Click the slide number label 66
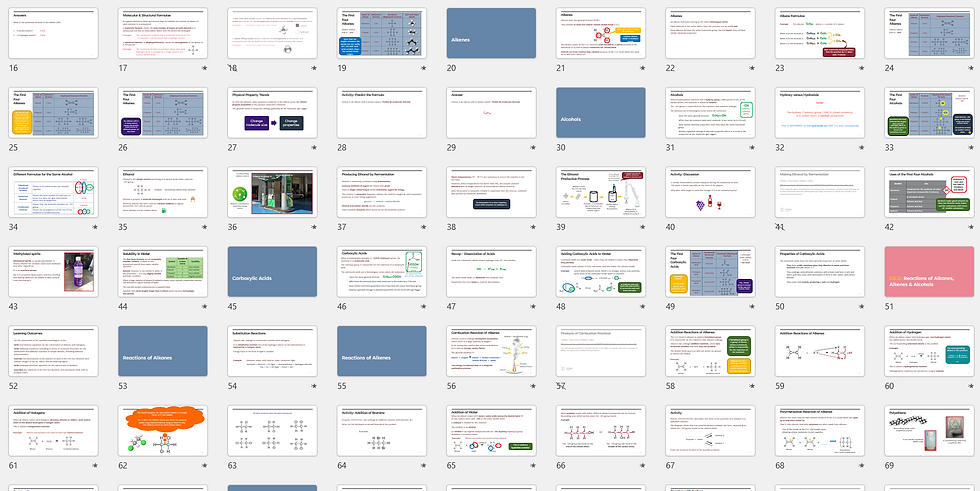 point(561,465)
